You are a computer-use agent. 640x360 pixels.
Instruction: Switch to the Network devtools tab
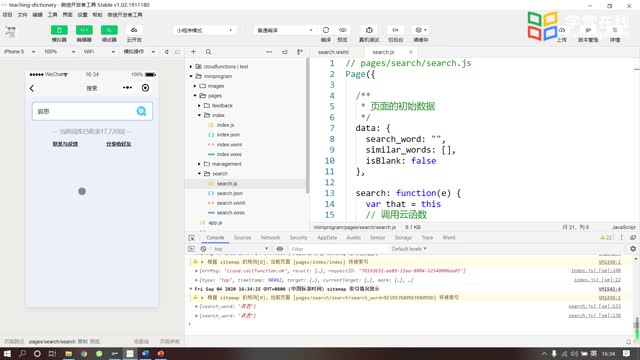click(270, 238)
